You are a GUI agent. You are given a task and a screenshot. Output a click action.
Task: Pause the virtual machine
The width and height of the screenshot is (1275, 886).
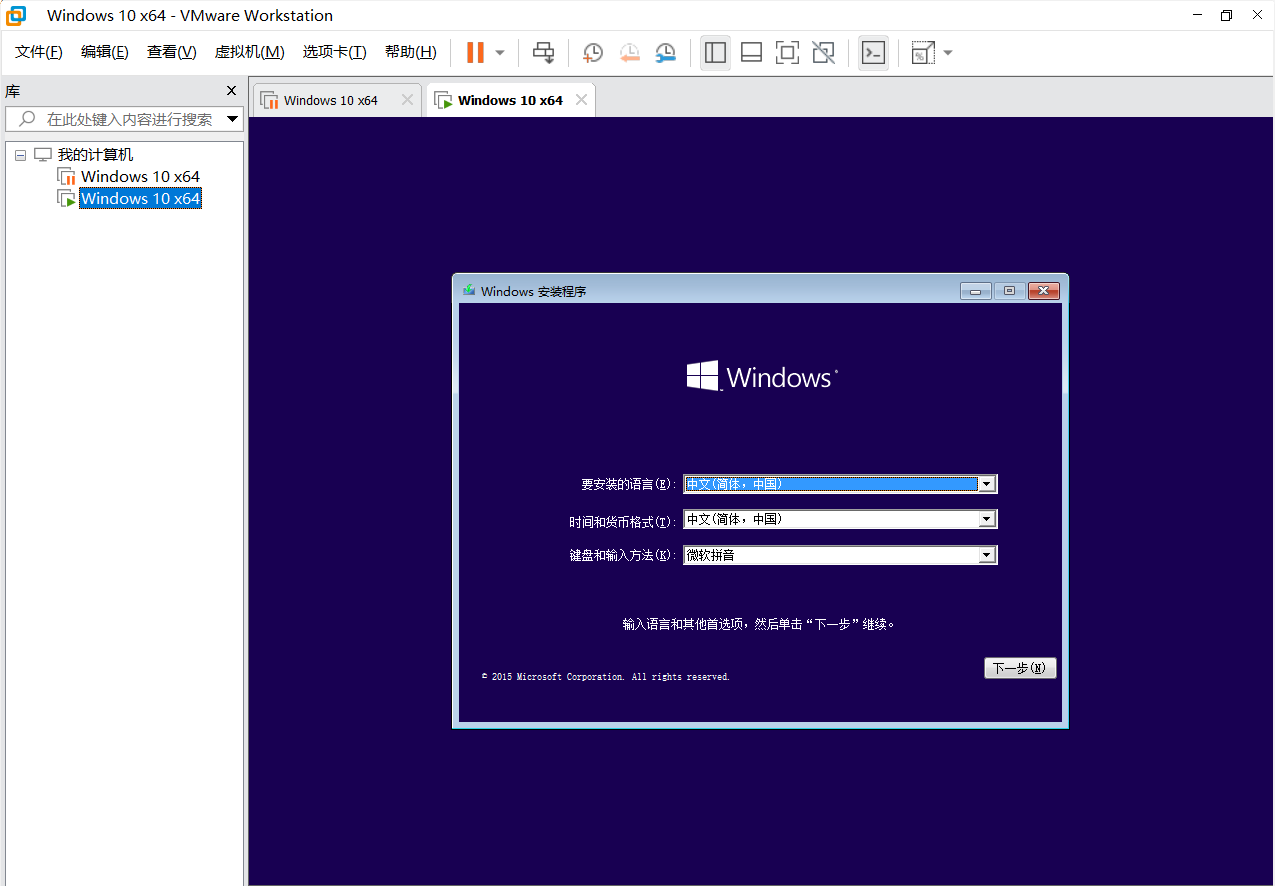tap(476, 52)
